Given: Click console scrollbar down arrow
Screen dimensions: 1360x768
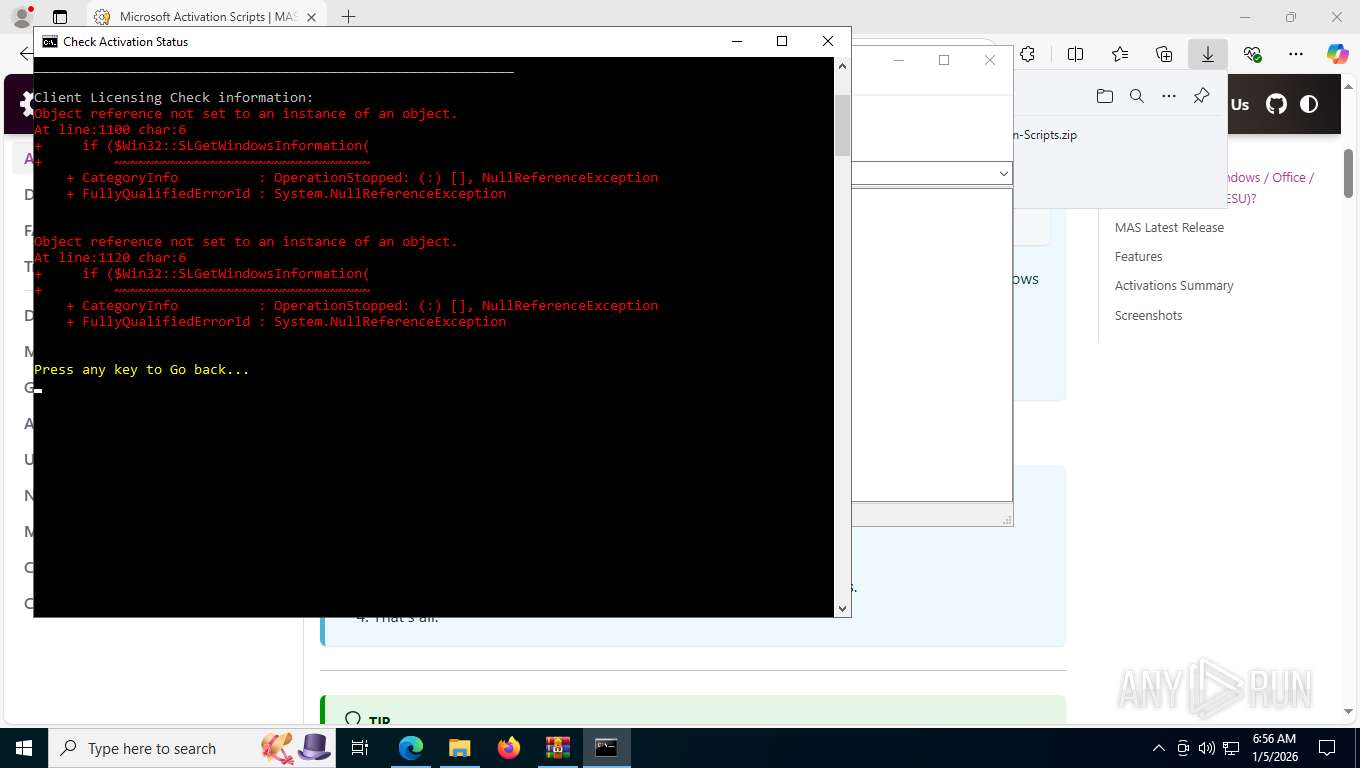Looking at the screenshot, I should [842, 608].
